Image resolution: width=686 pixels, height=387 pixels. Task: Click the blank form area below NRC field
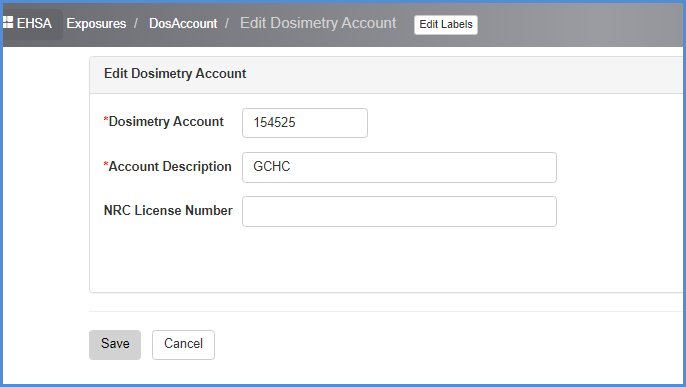[385, 260]
